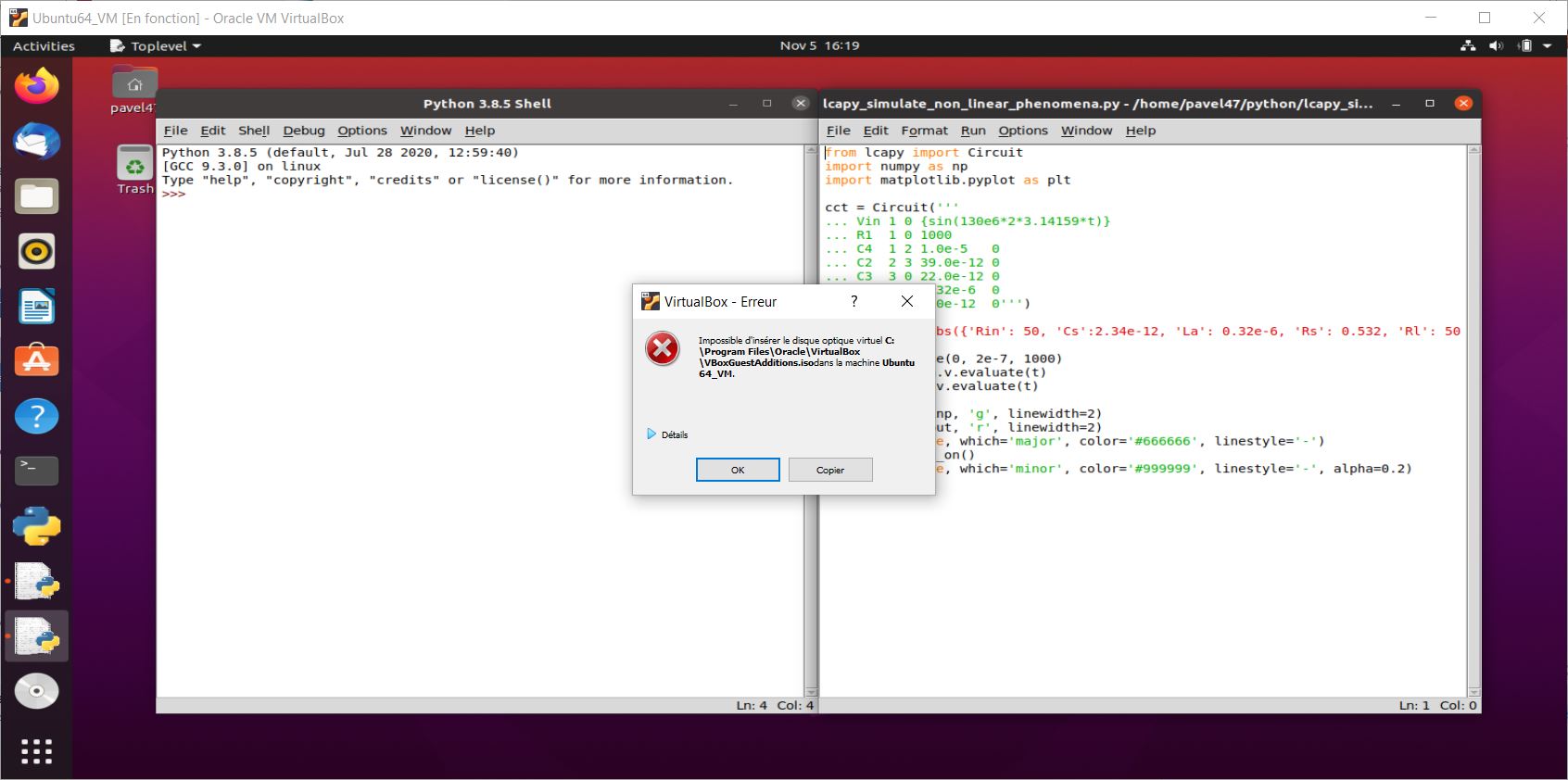
Task: Open the optical disc icon in the dock
Action: [36, 691]
